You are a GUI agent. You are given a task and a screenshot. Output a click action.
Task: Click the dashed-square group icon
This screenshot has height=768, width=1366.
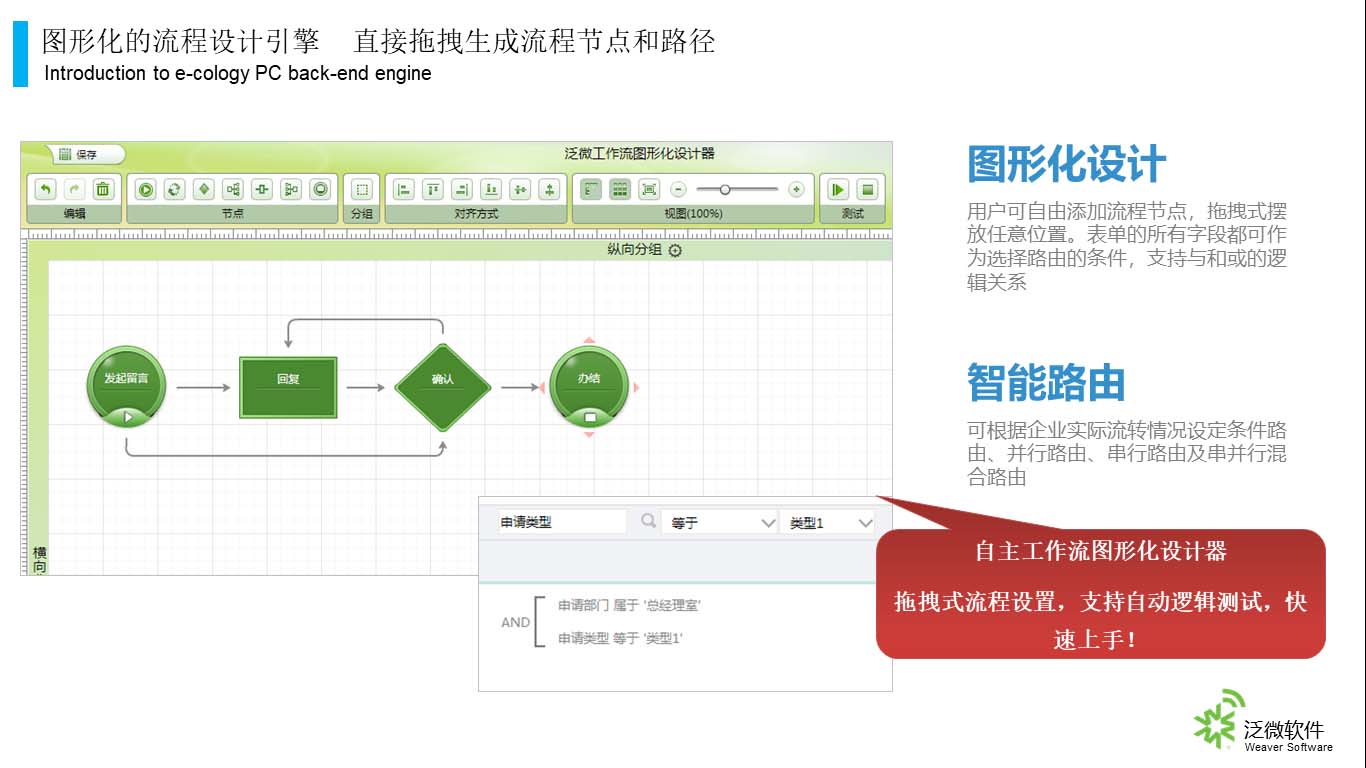362,189
